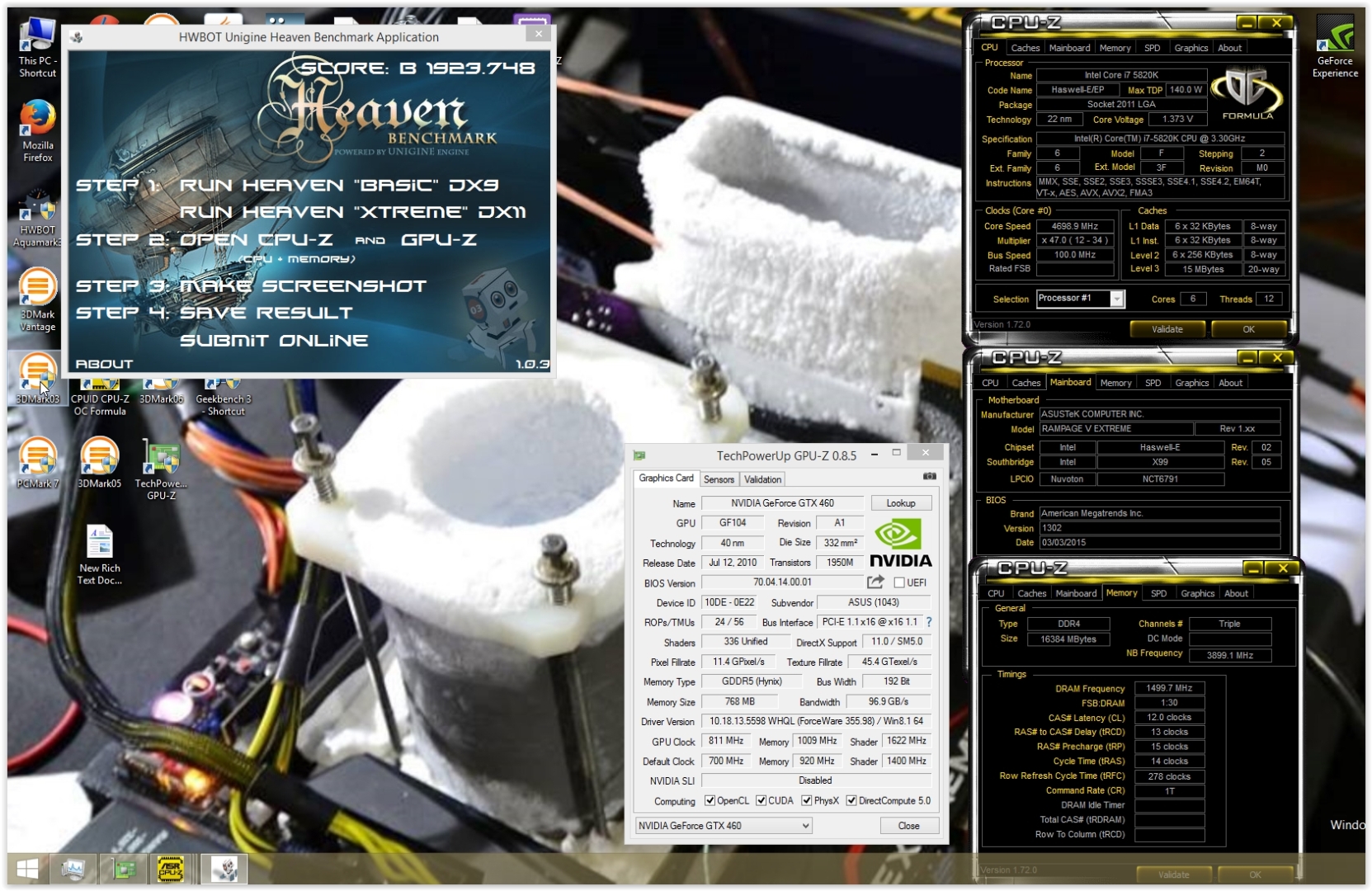This screenshot has width=1372, height=891.
Task: Open GeForce Experience desktop icon
Action: tap(1334, 48)
